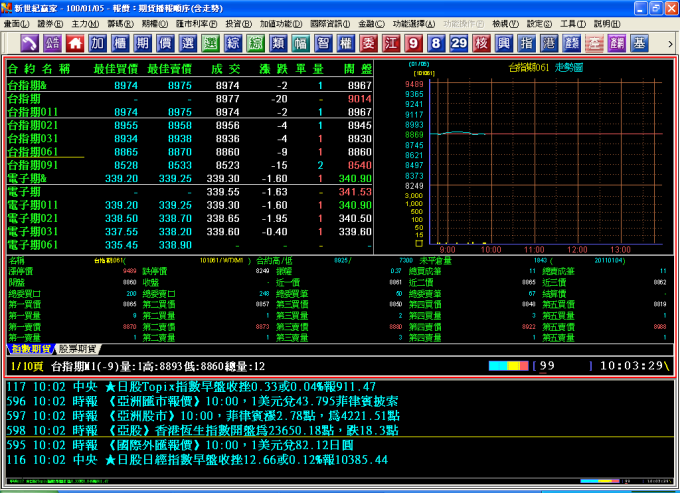
Task: Select the blue number 8 icon
Action: (436, 43)
